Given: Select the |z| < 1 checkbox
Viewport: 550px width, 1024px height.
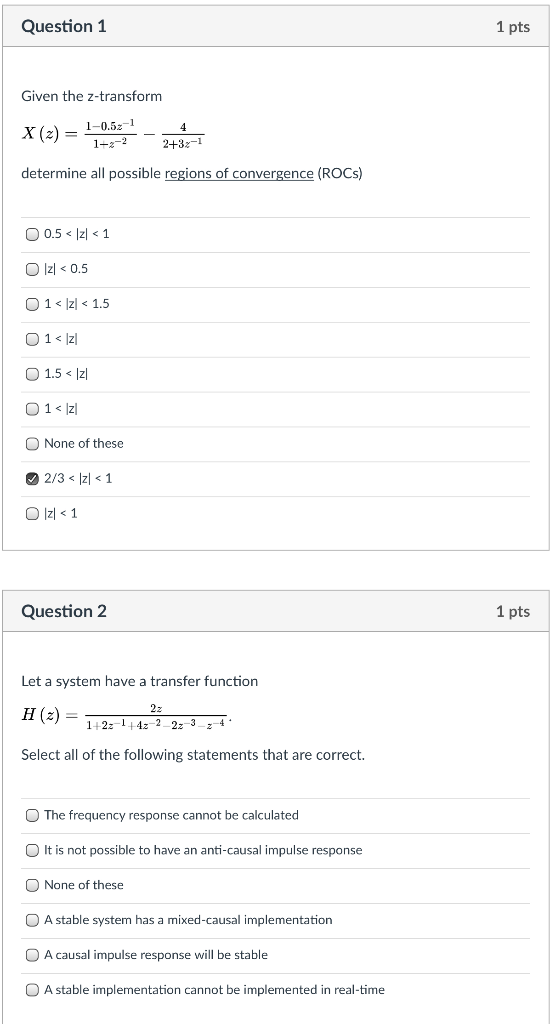Looking at the screenshot, I should pos(32,514).
